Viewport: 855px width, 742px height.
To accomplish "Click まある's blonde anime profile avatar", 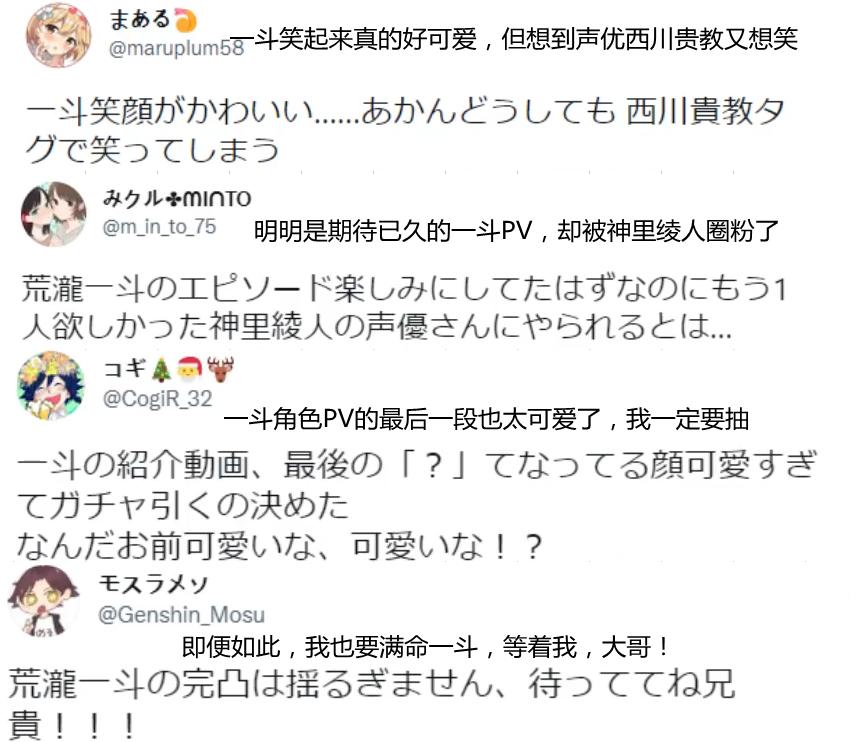I will 59,35.
